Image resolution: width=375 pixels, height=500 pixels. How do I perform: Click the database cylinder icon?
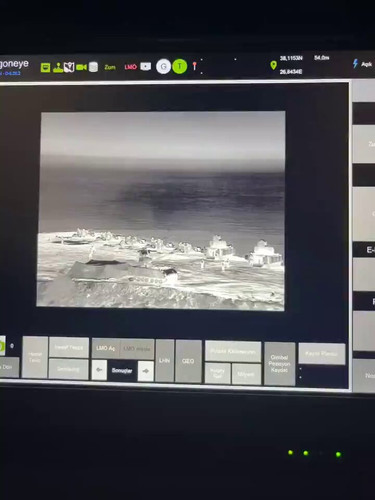(94, 67)
